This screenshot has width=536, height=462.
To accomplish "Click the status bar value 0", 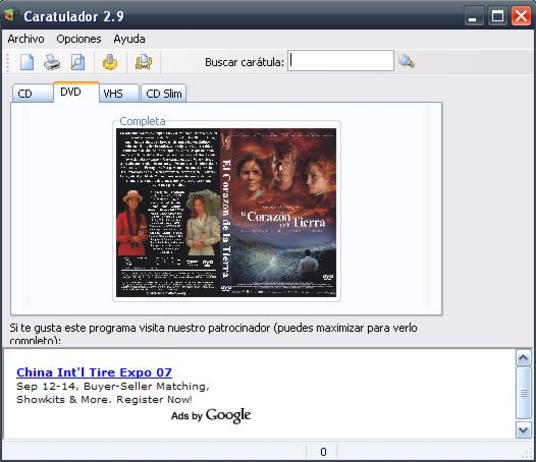I will point(323,452).
